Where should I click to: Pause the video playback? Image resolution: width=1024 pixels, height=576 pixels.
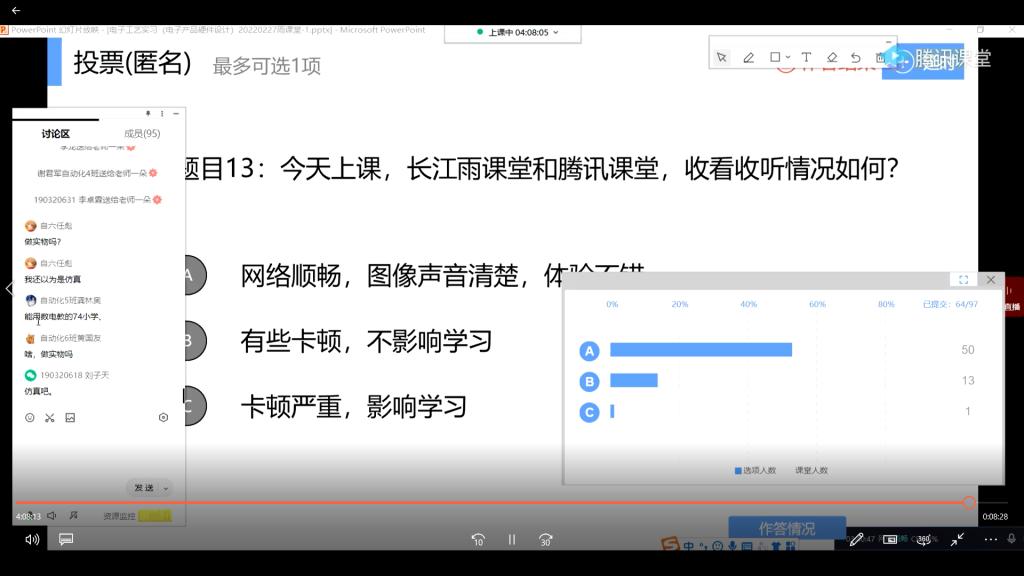[512, 539]
